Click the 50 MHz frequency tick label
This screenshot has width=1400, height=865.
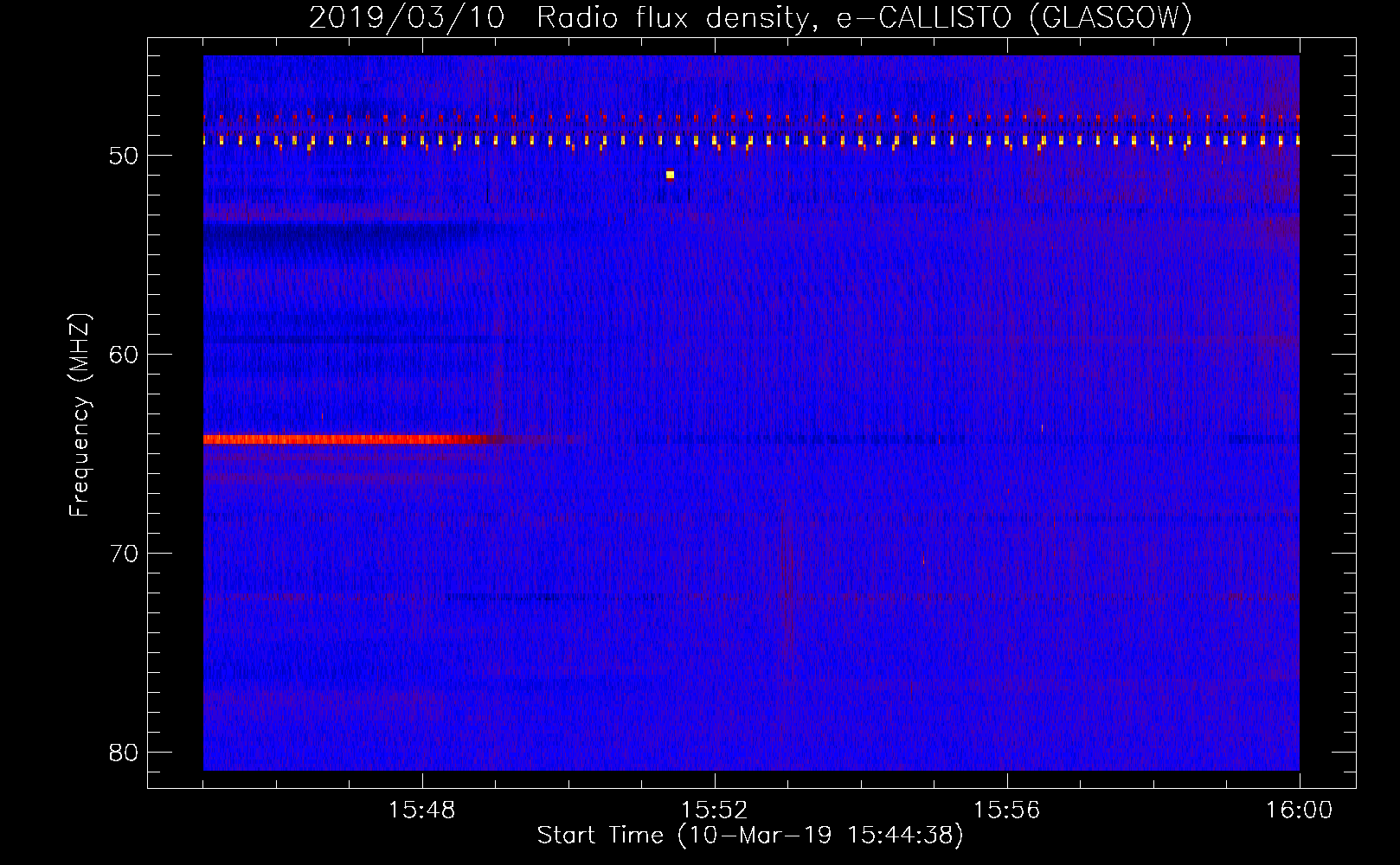point(124,156)
